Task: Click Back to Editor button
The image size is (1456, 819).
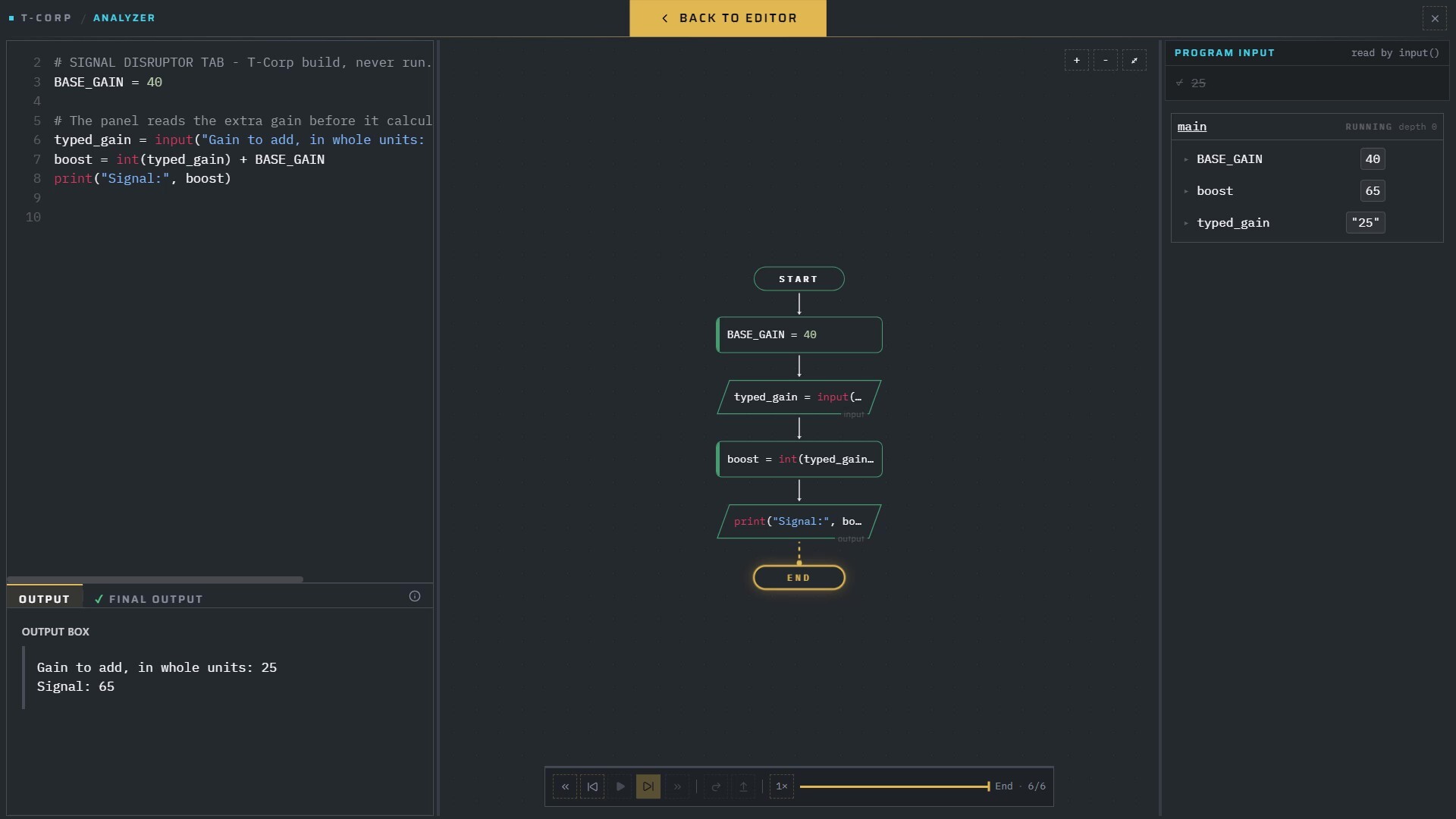Action: pos(728,18)
